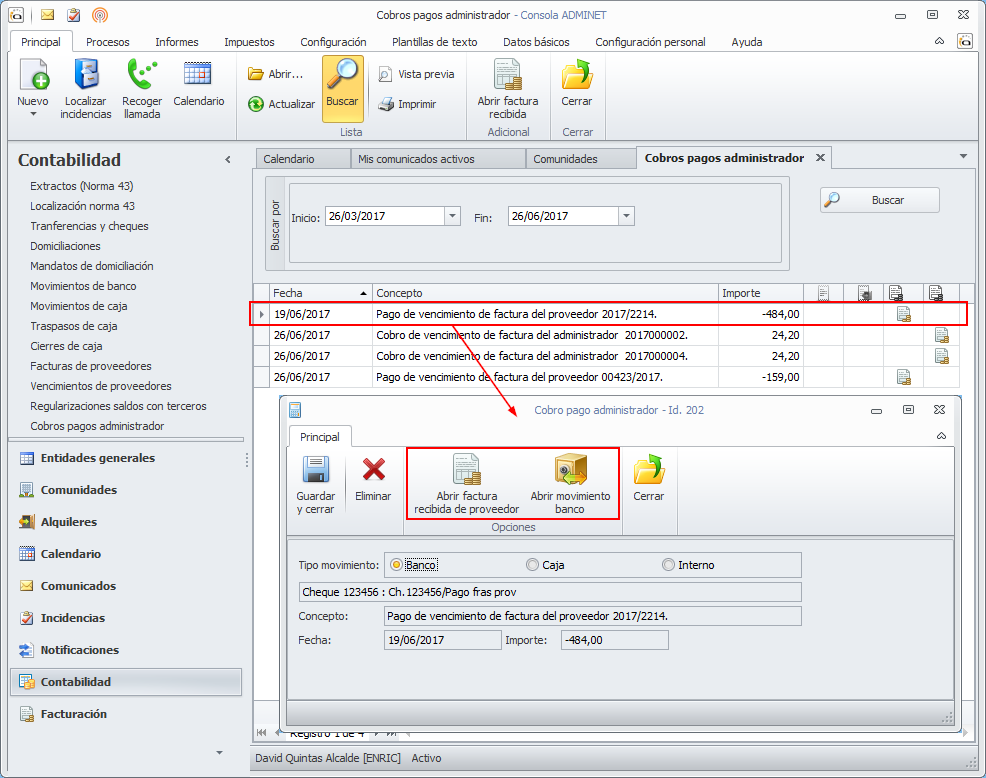Switch to the Comunidades document tab

tap(581, 158)
